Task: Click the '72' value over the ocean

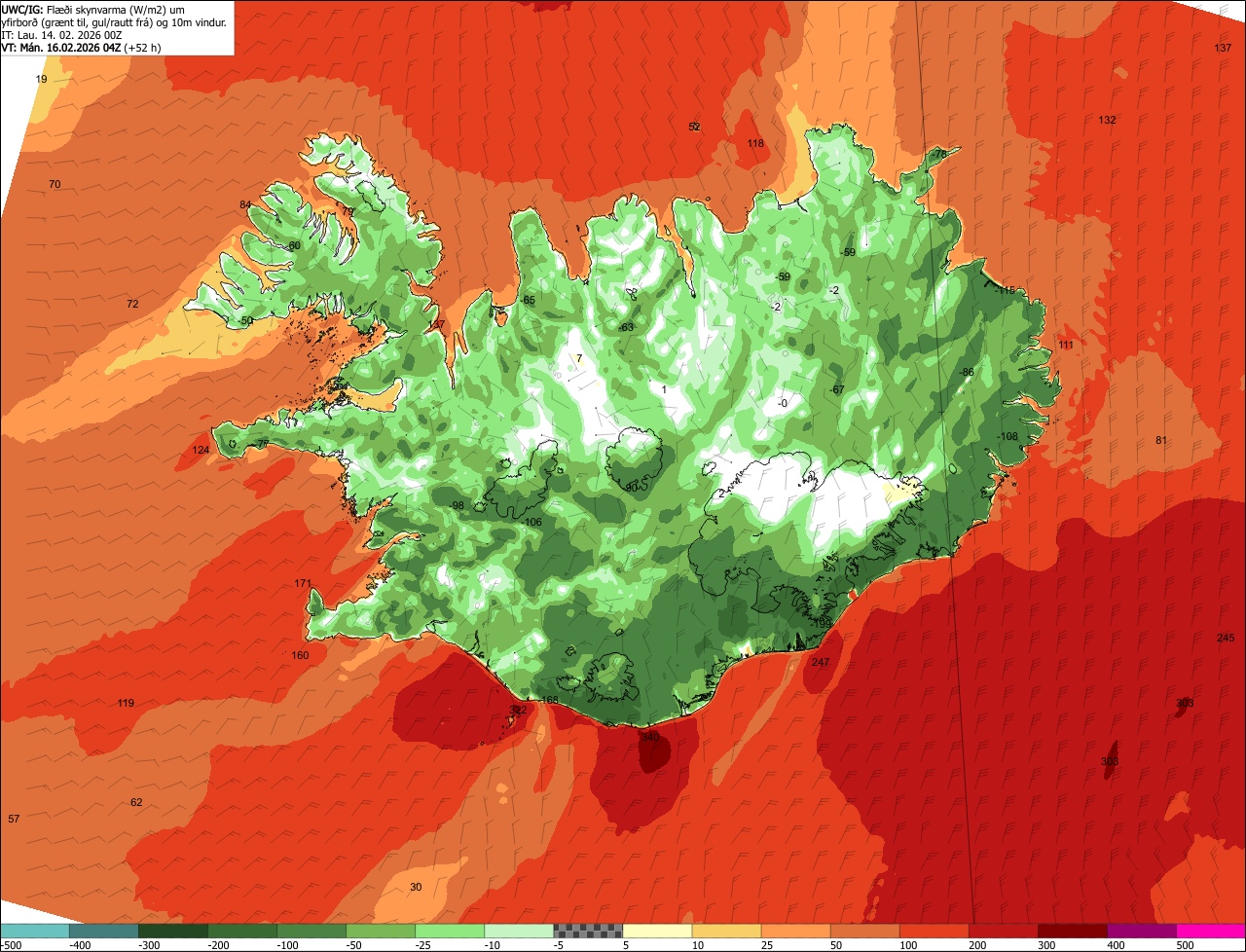Action: [132, 304]
